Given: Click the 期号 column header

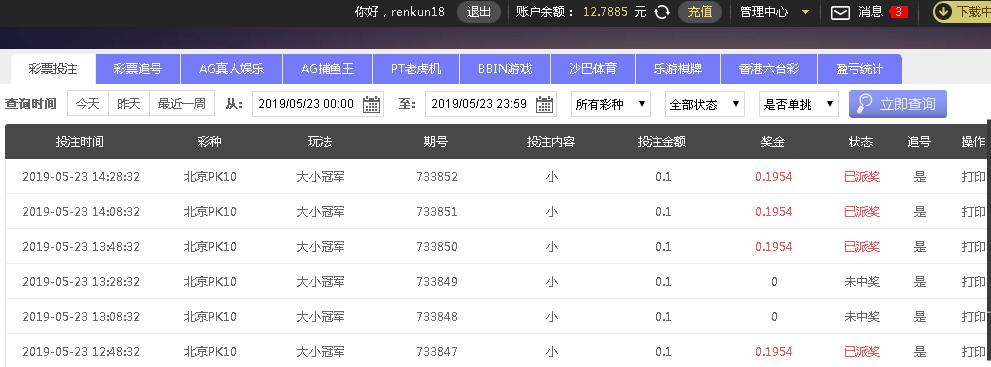Looking at the screenshot, I should [x=436, y=142].
